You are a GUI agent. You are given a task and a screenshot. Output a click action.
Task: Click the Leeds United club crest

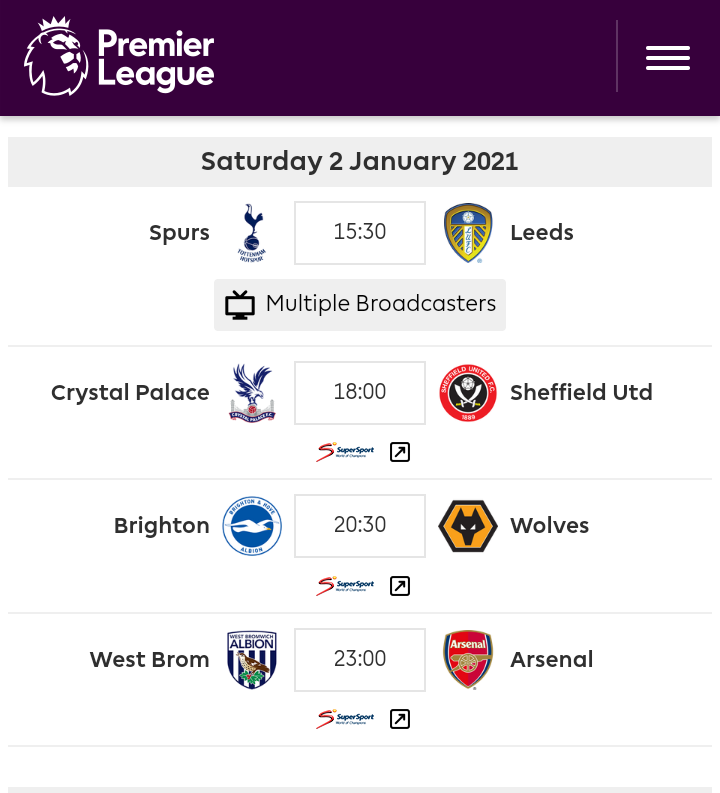click(x=467, y=232)
